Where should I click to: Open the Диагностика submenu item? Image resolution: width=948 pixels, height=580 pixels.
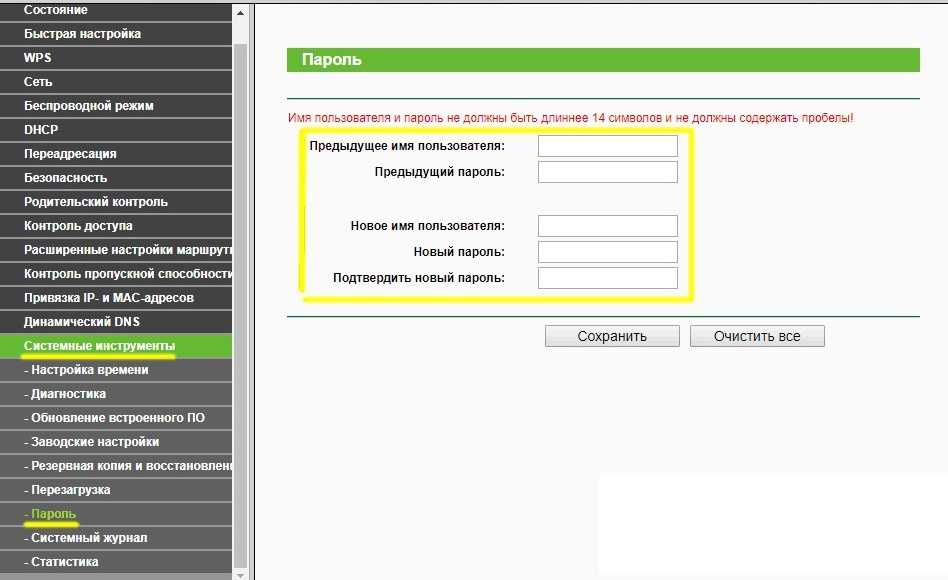pyautogui.click(x=68, y=394)
